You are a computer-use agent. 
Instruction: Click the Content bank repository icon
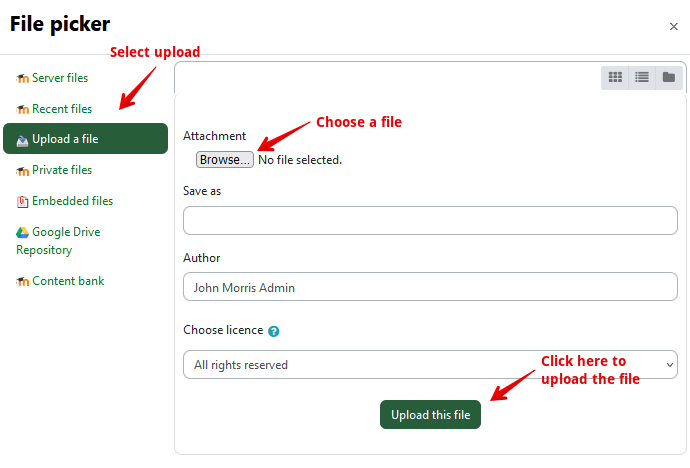pos(22,282)
